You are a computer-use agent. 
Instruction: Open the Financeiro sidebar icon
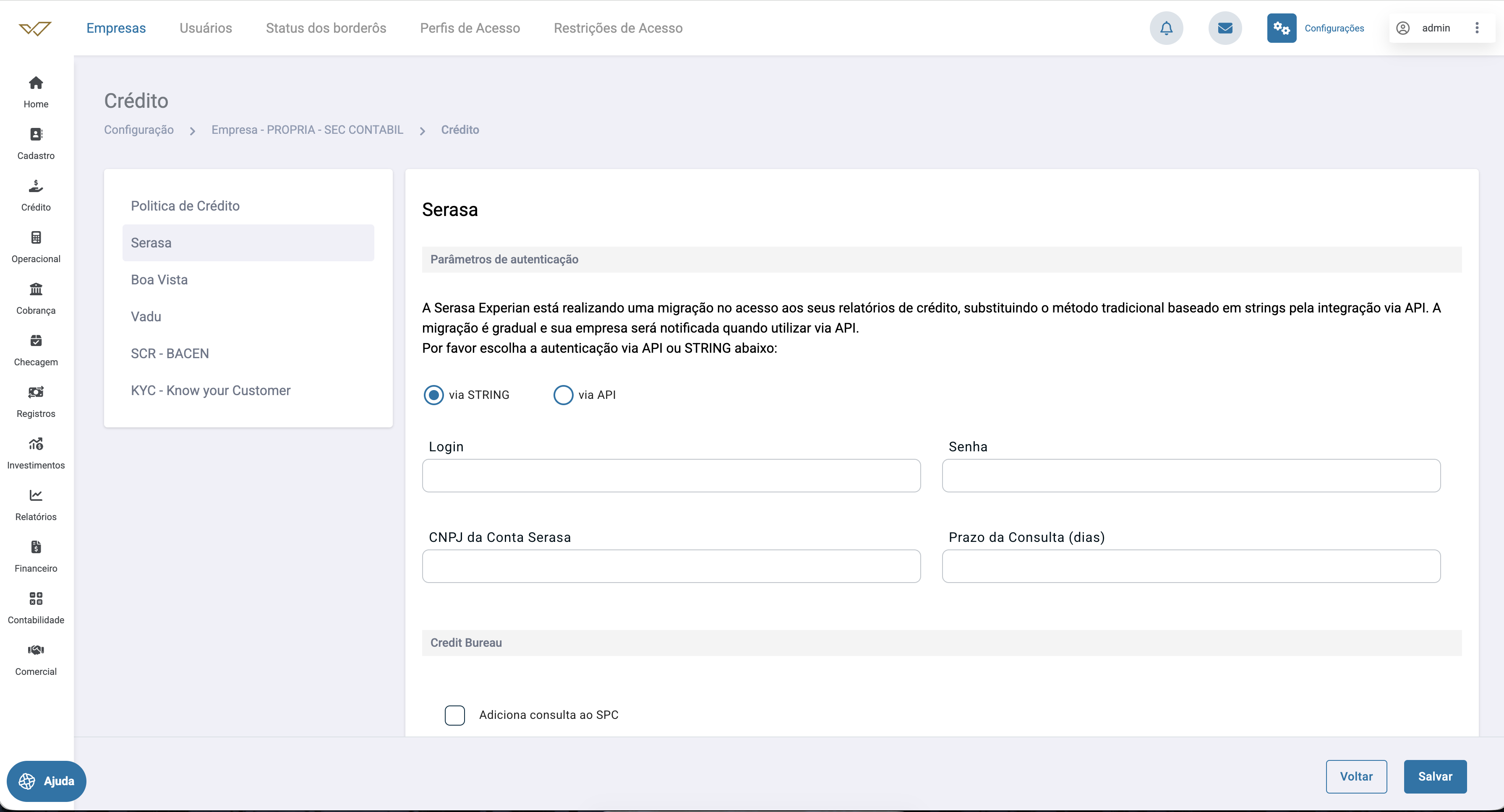tap(36, 547)
